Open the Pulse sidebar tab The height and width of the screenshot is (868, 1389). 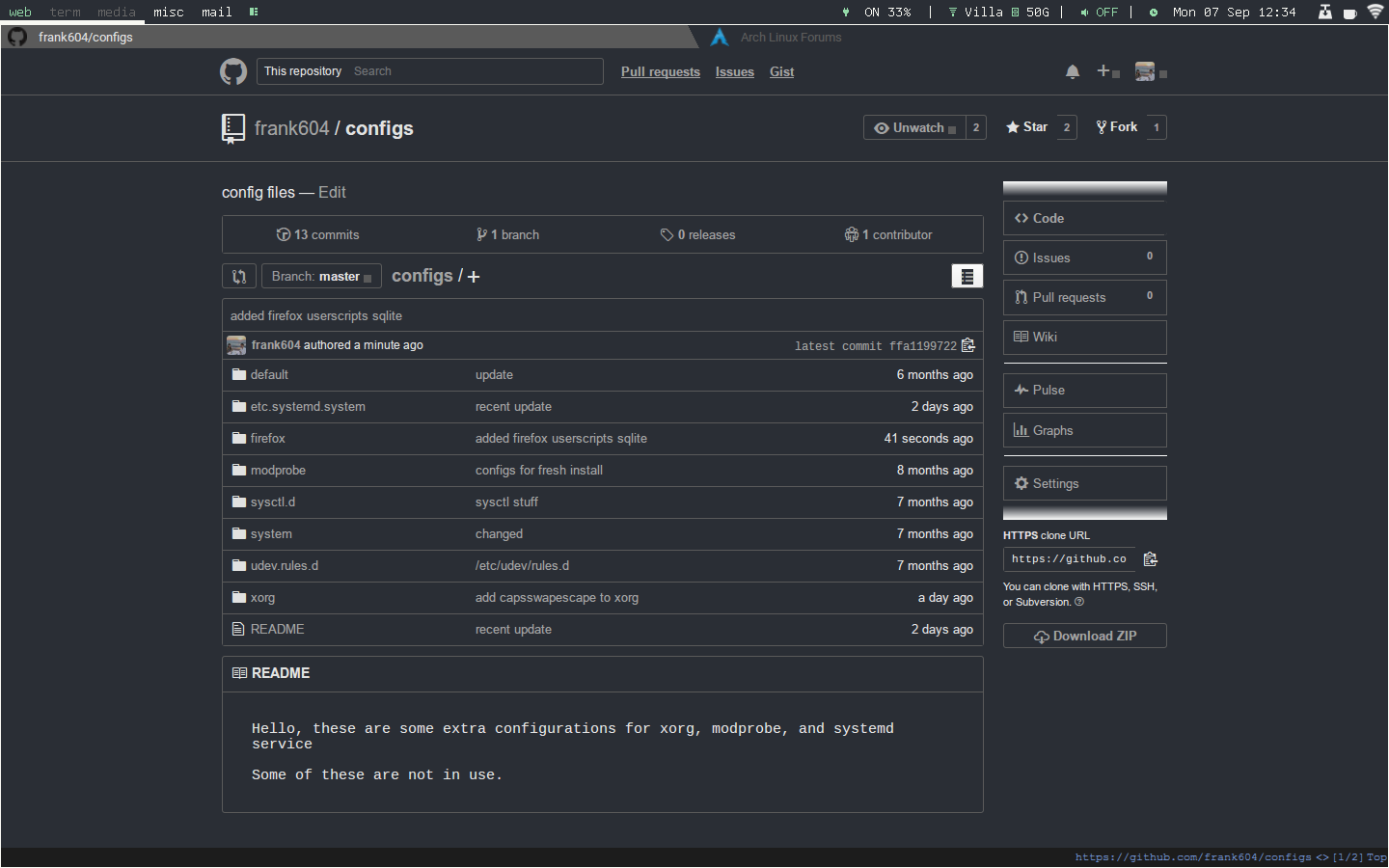(x=1085, y=390)
